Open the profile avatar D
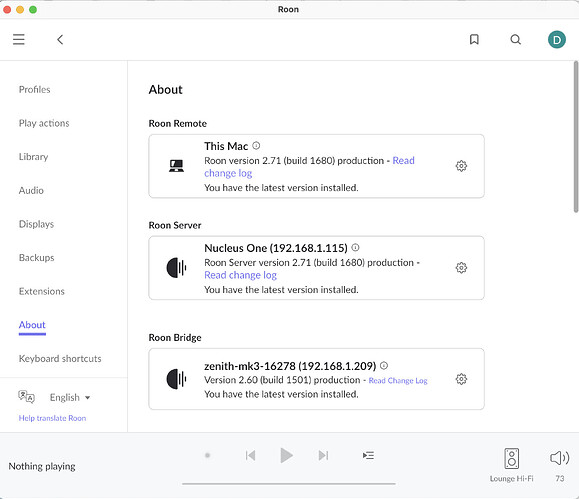This screenshot has width=579, height=499. pyautogui.click(x=556, y=39)
